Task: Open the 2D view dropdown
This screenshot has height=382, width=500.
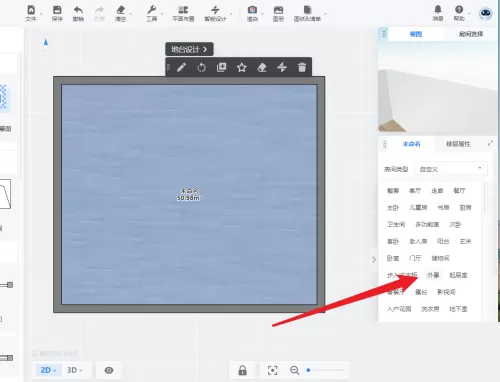Action: tap(48, 370)
